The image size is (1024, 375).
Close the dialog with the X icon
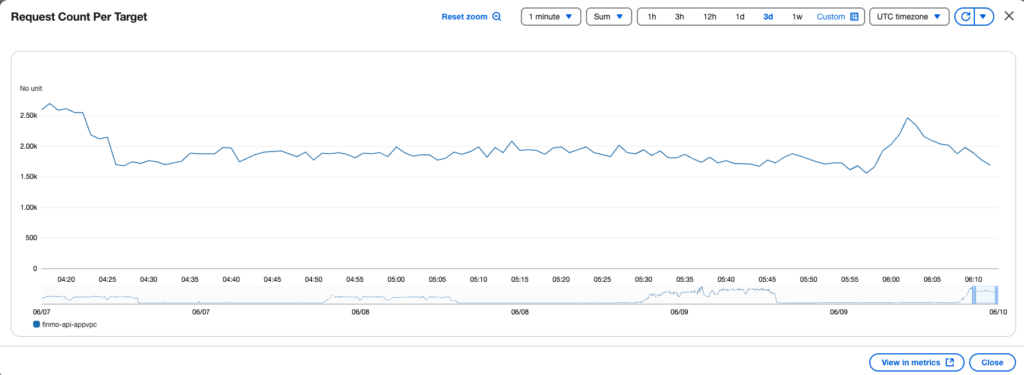click(1009, 16)
